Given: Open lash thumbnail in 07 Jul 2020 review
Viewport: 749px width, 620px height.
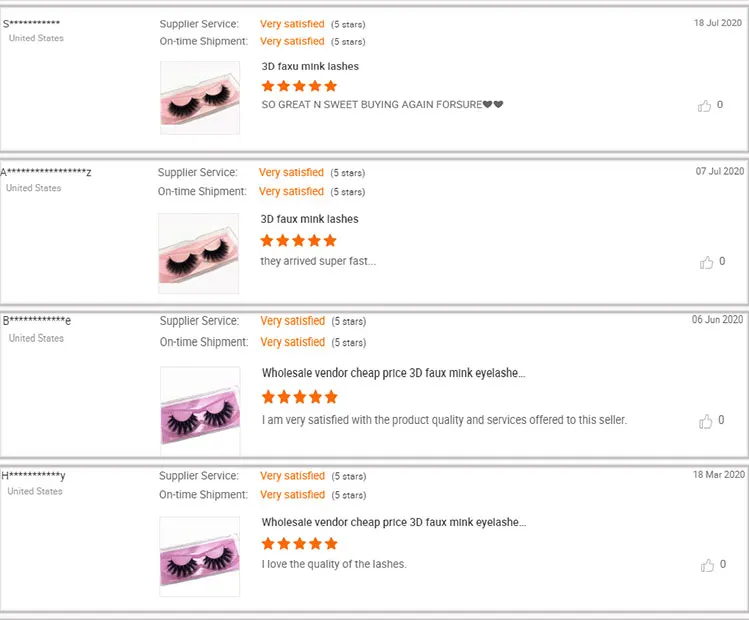Looking at the screenshot, I should pyautogui.click(x=198, y=253).
